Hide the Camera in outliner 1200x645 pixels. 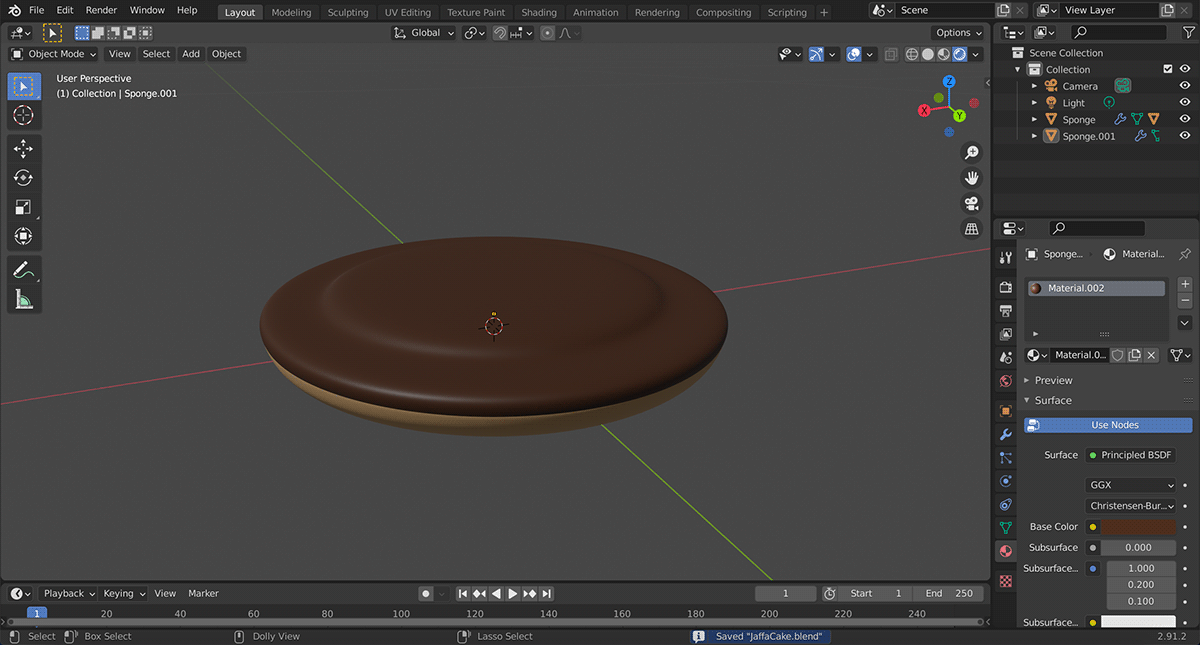click(x=1185, y=86)
